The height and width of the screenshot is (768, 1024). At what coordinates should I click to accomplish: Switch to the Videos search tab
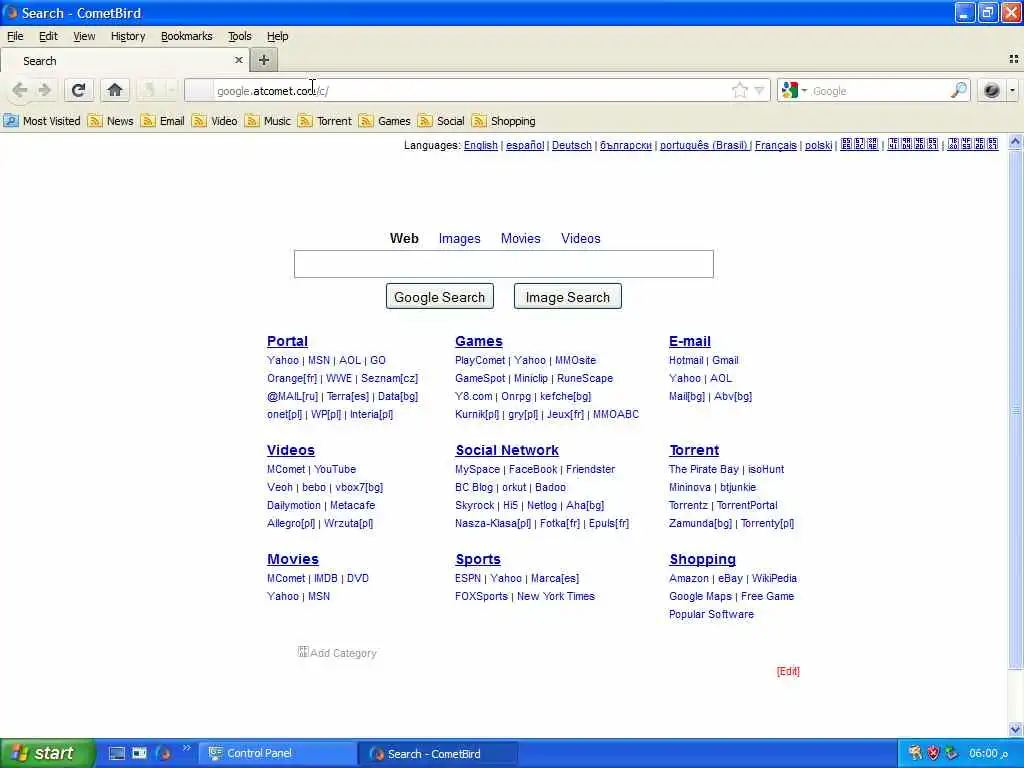581,238
